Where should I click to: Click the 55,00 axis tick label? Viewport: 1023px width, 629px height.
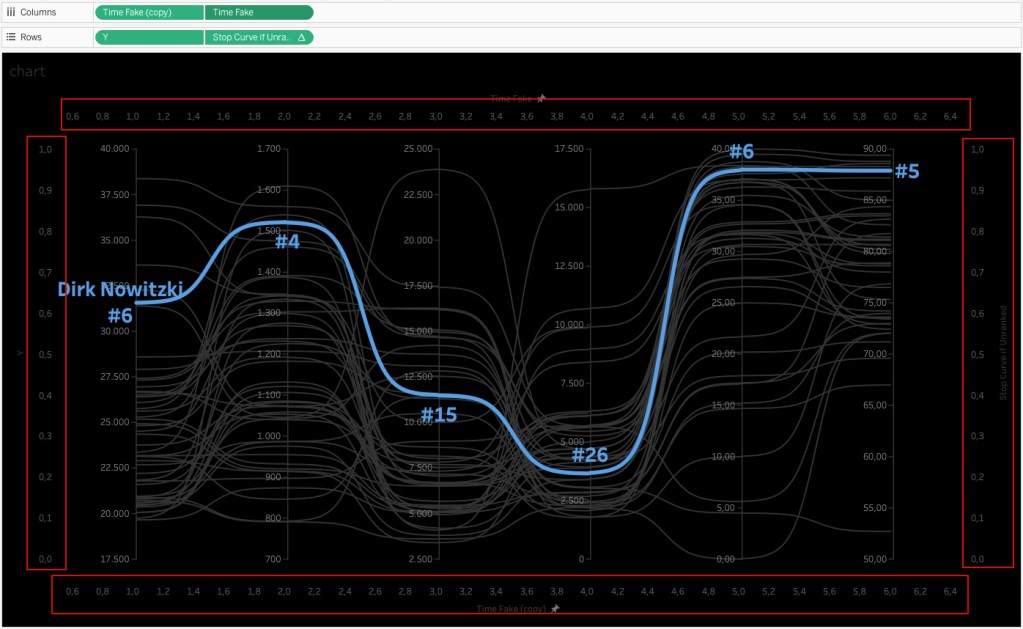875,508
